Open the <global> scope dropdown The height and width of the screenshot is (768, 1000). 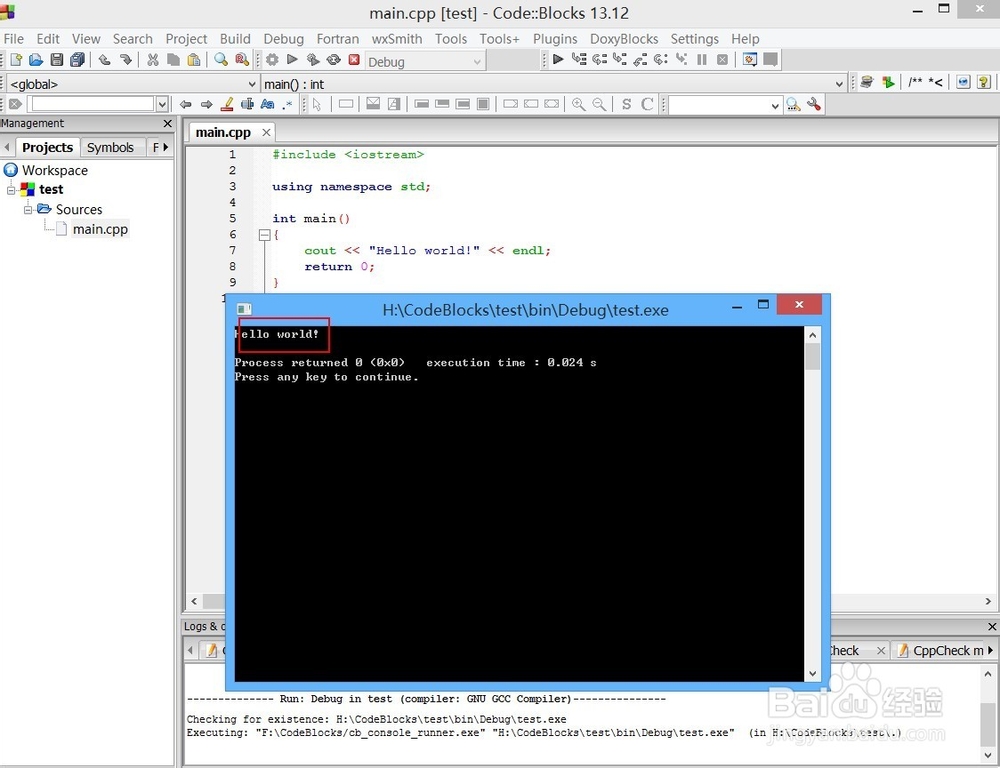(133, 84)
